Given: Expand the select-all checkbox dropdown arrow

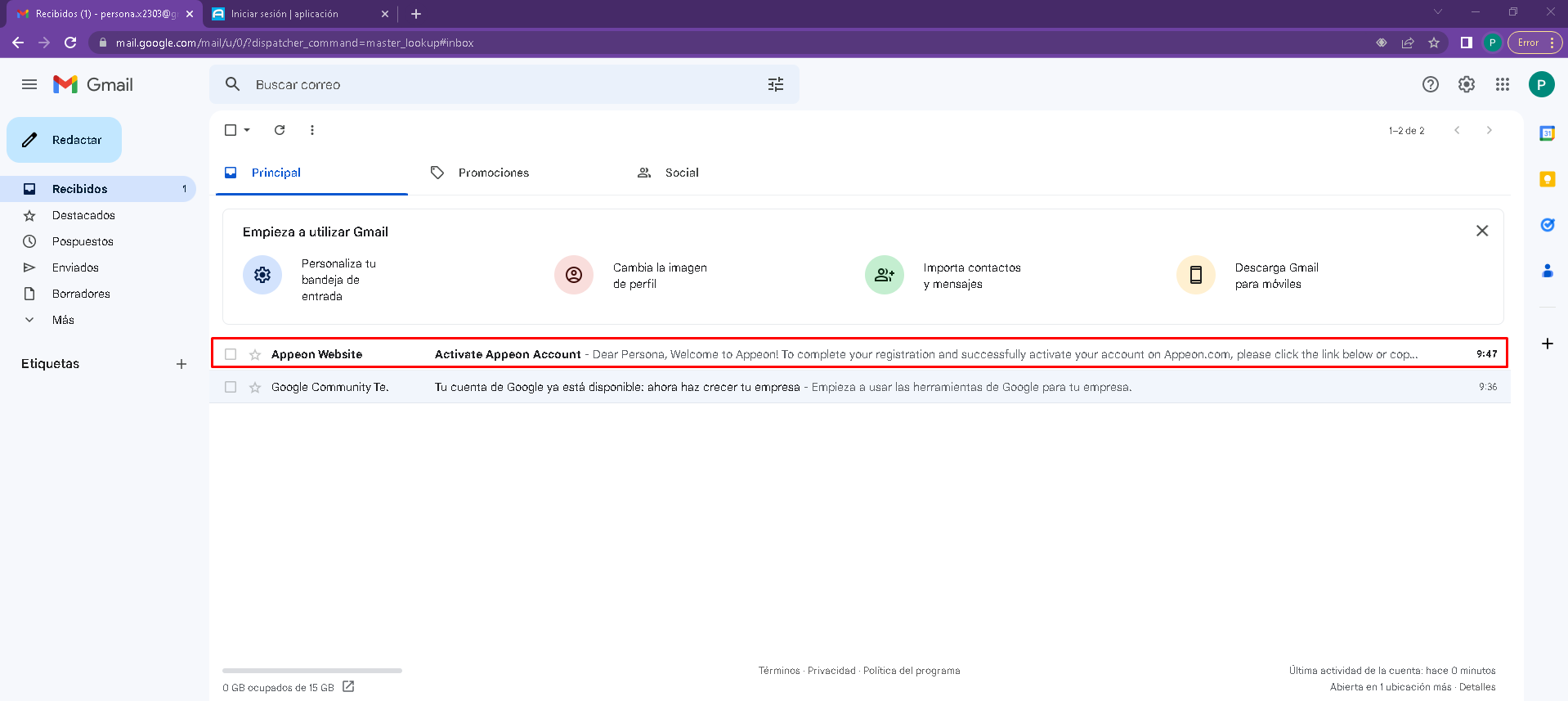Looking at the screenshot, I should pyautogui.click(x=247, y=130).
